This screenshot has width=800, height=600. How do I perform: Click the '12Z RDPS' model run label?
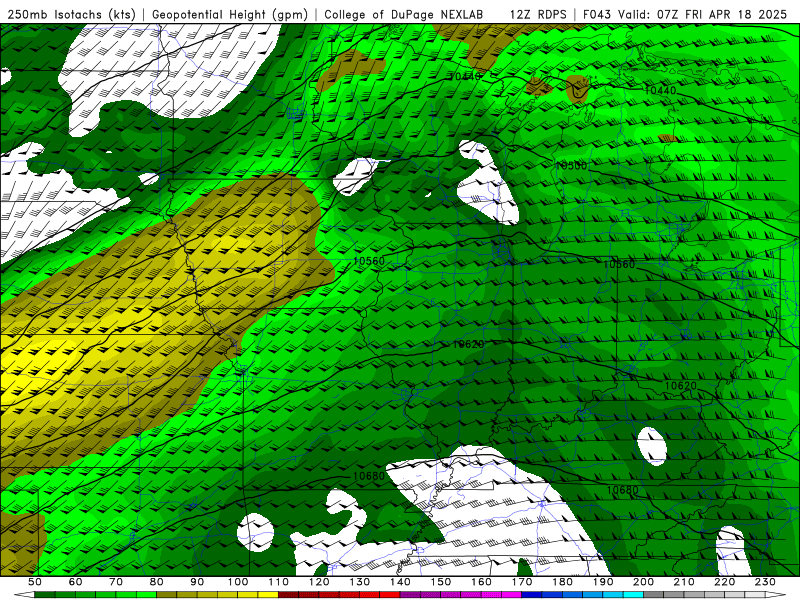538,14
